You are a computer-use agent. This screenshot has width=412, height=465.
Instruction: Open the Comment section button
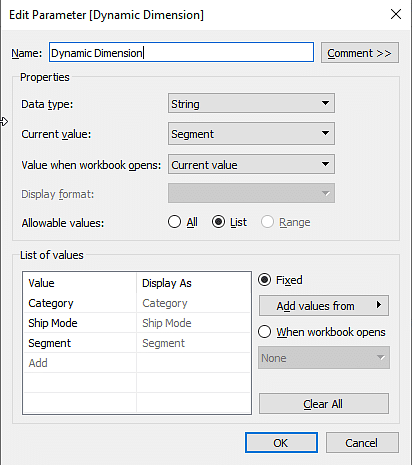pyautogui.click(x=360, y=53)
